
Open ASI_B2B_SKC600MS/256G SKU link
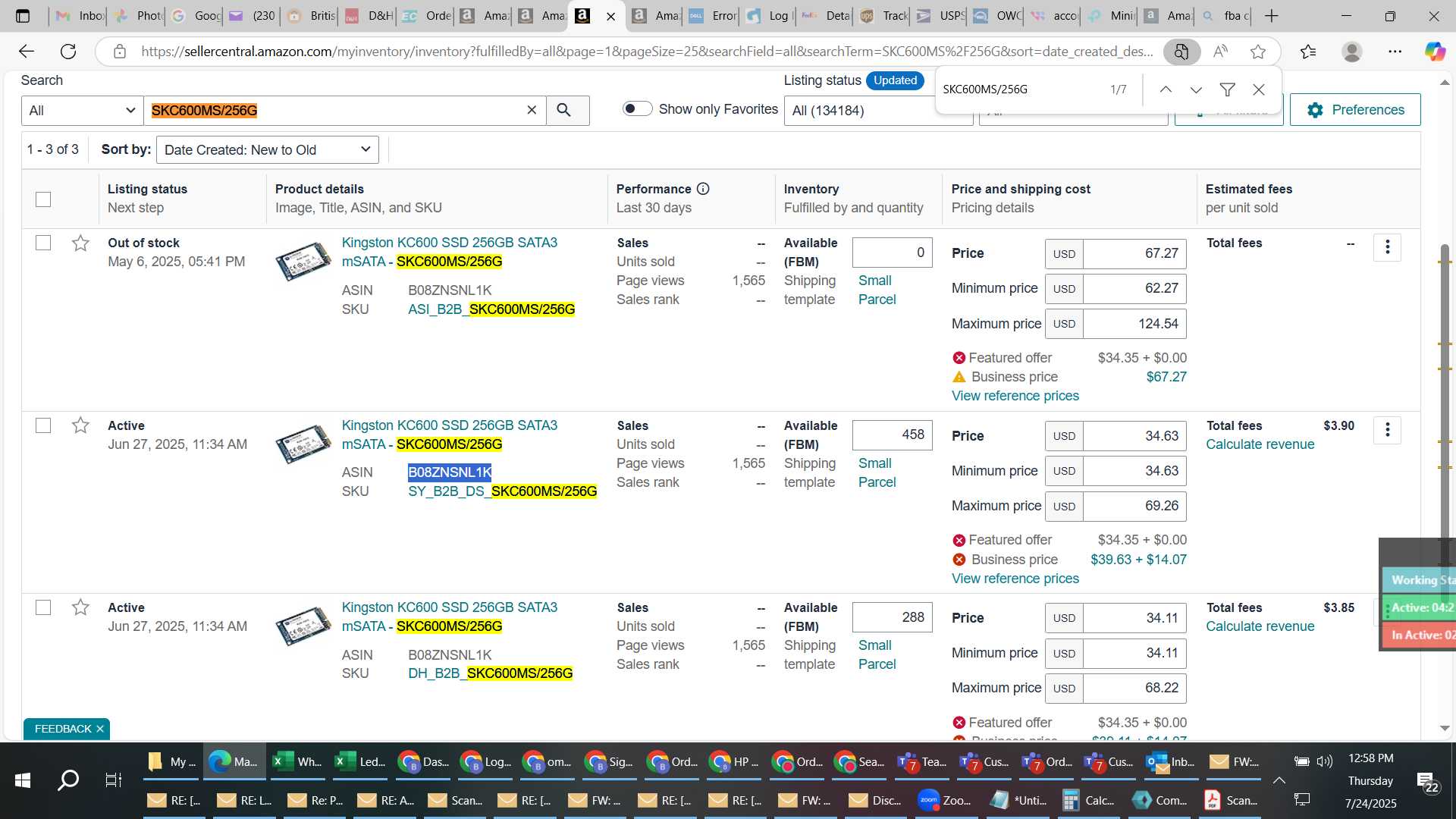491,309
